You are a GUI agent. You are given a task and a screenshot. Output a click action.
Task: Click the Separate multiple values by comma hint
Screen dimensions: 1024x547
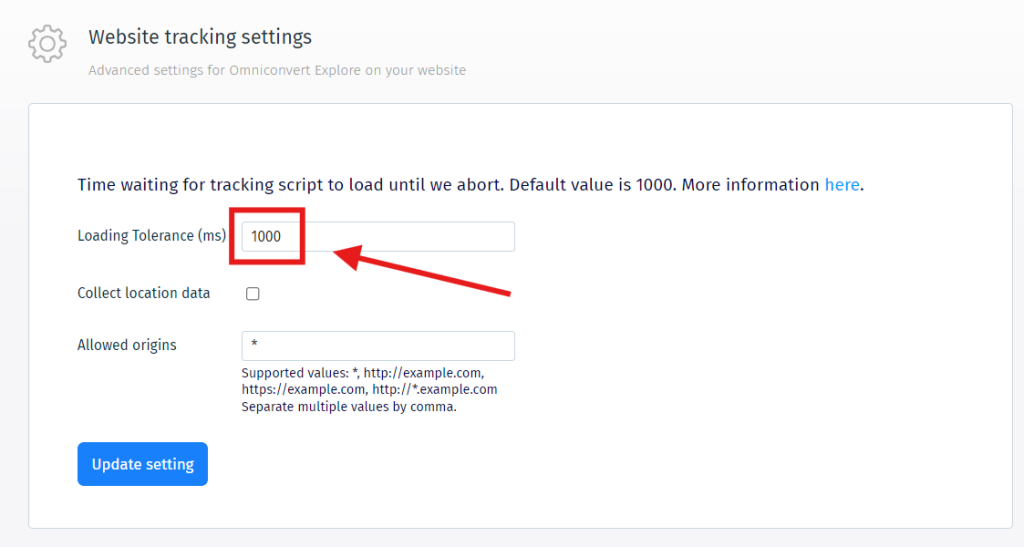pyautogui.click(x=349, y=407)
